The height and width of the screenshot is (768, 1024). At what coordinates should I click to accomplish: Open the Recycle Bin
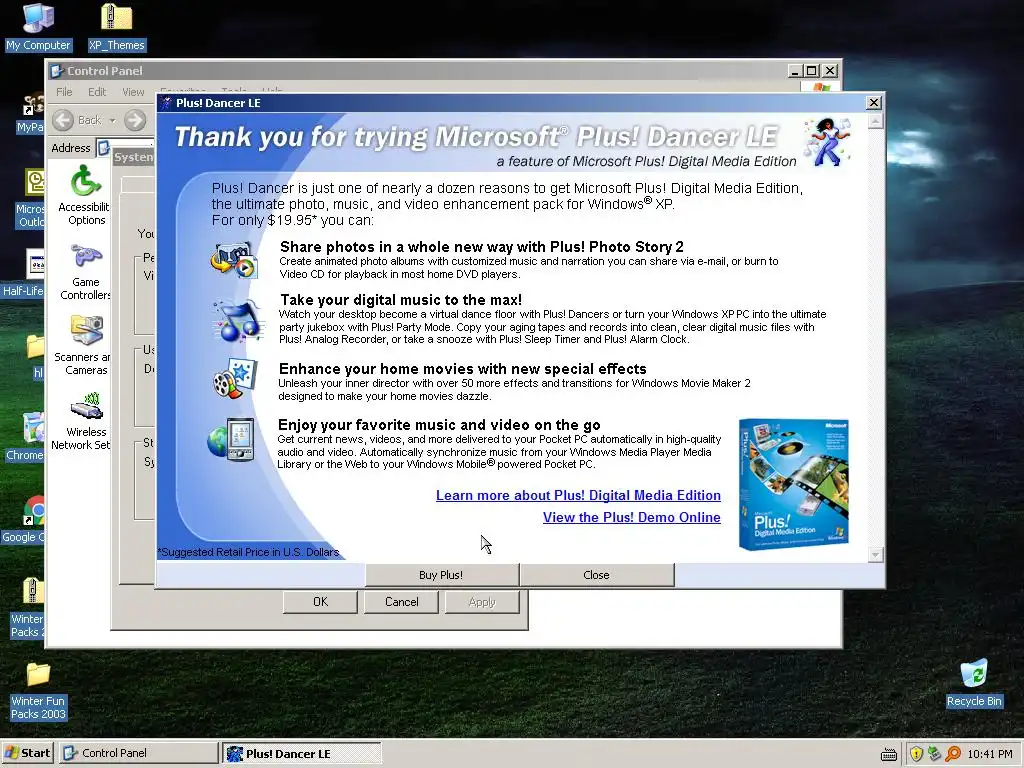tap(974, 683)
